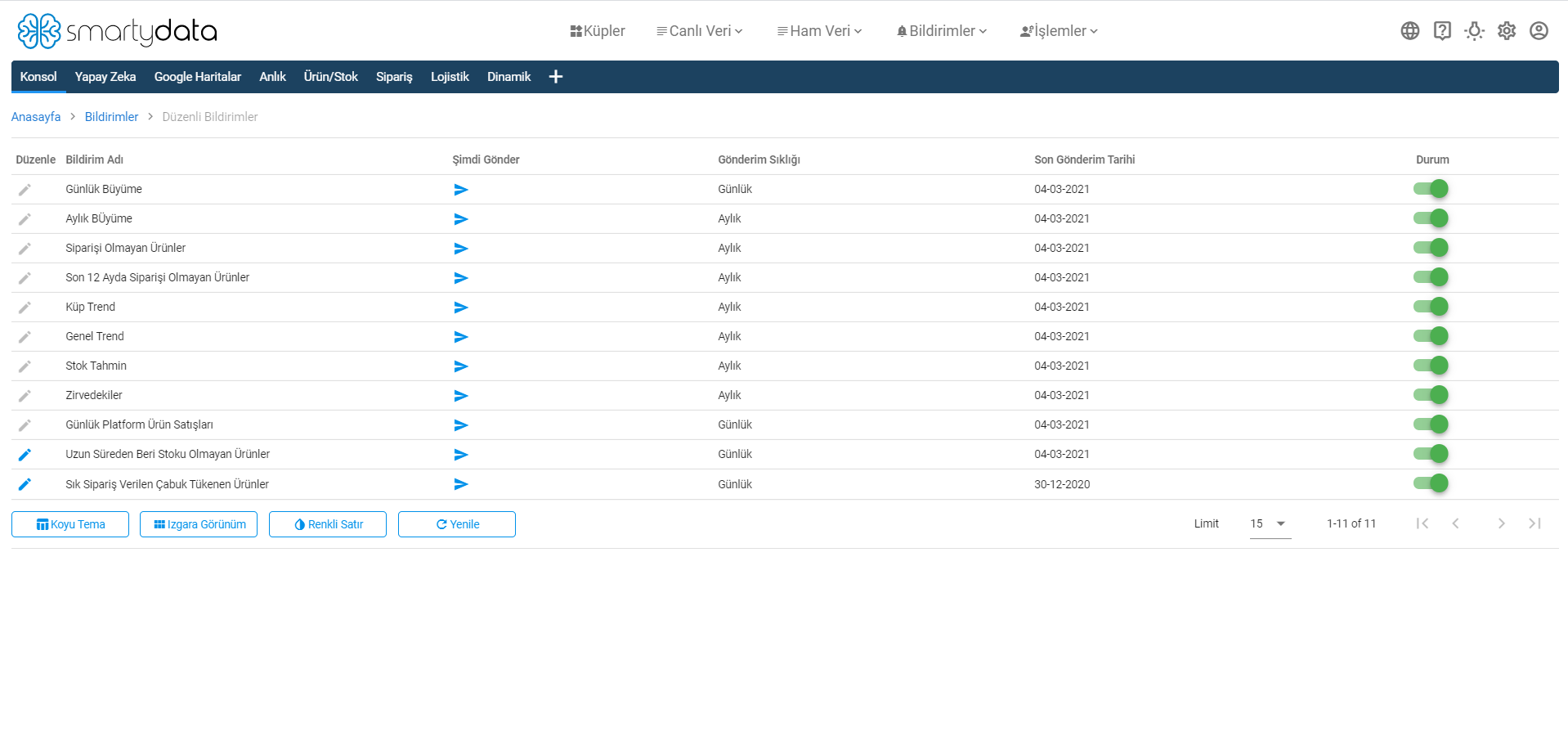This screenshot has height=750, width=1568.
Task: Toggle the Zirvedekiler status
Action: click(x=1431, y=395)
